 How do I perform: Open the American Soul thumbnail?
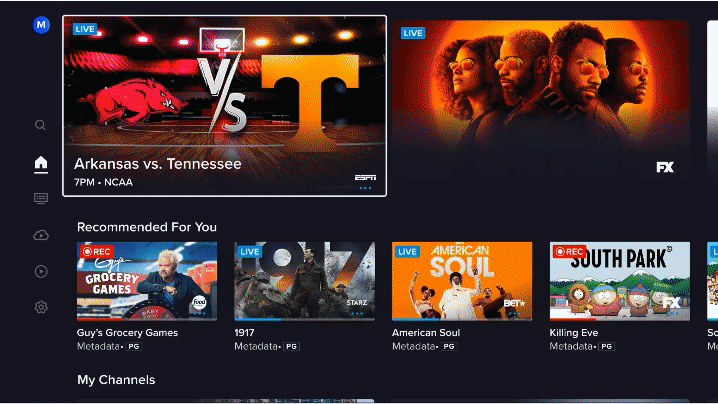pos(462,281)
